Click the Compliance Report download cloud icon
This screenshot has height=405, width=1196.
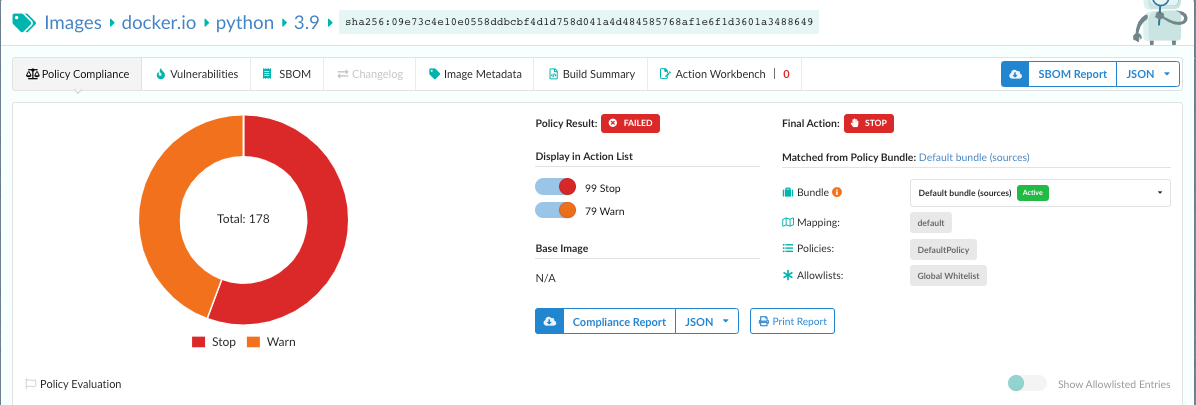click(549, 321)
